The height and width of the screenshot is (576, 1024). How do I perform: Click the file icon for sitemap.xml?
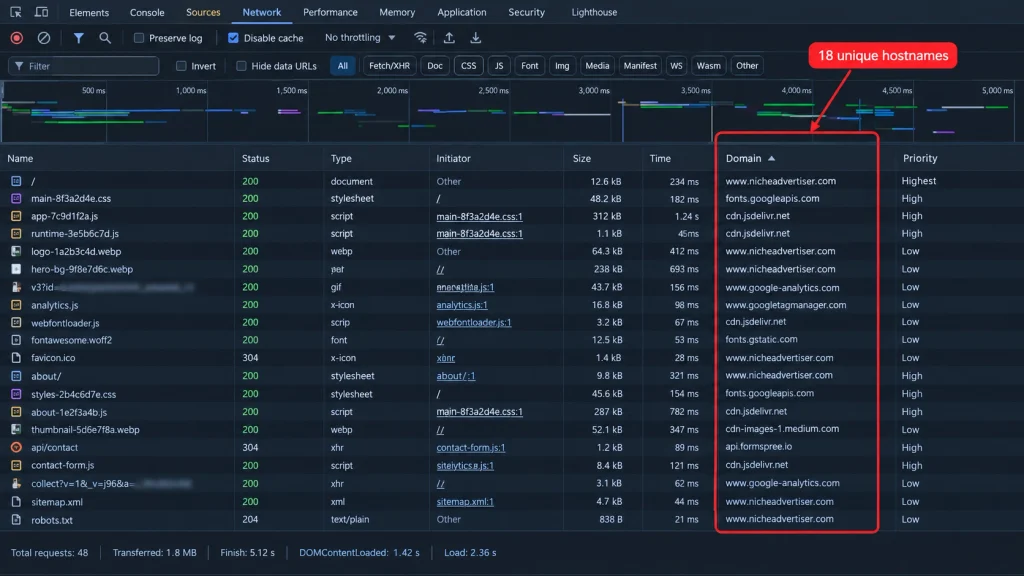point(16,502)
